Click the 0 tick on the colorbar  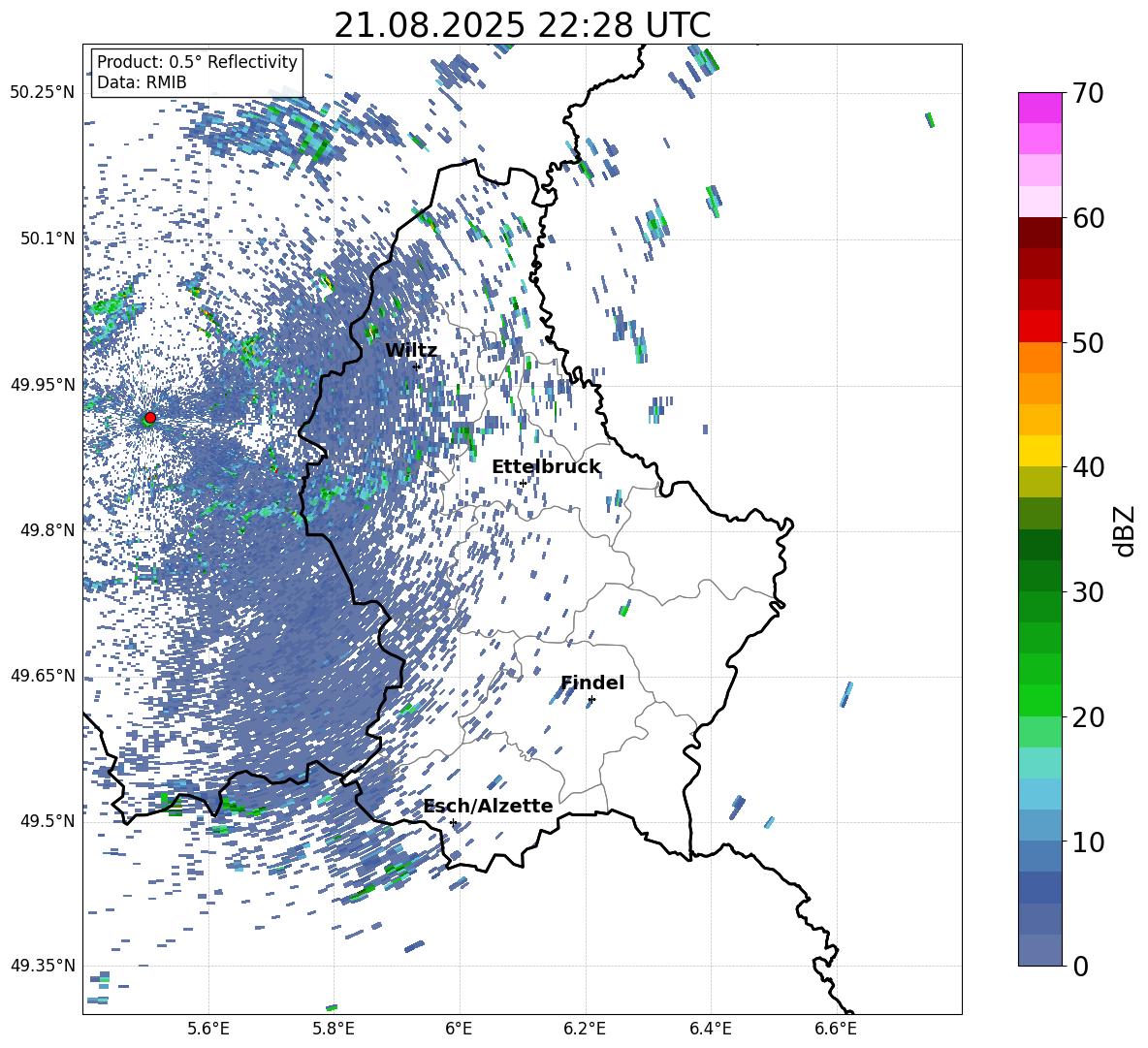pos(1079,966)
